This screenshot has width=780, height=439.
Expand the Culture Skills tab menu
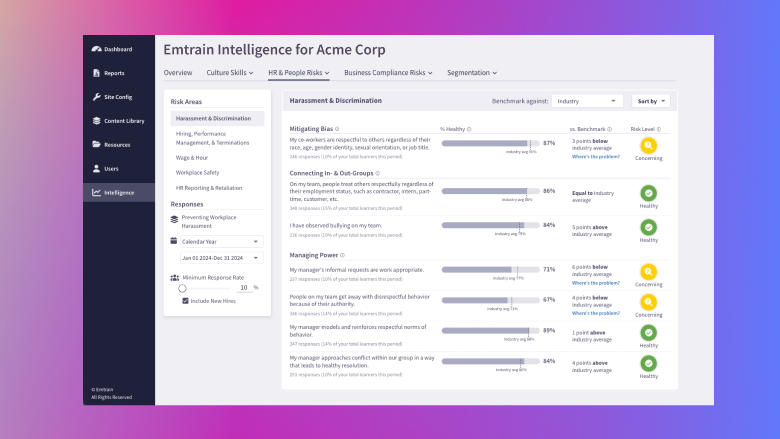pyautogui.click(x=230, y=73)
